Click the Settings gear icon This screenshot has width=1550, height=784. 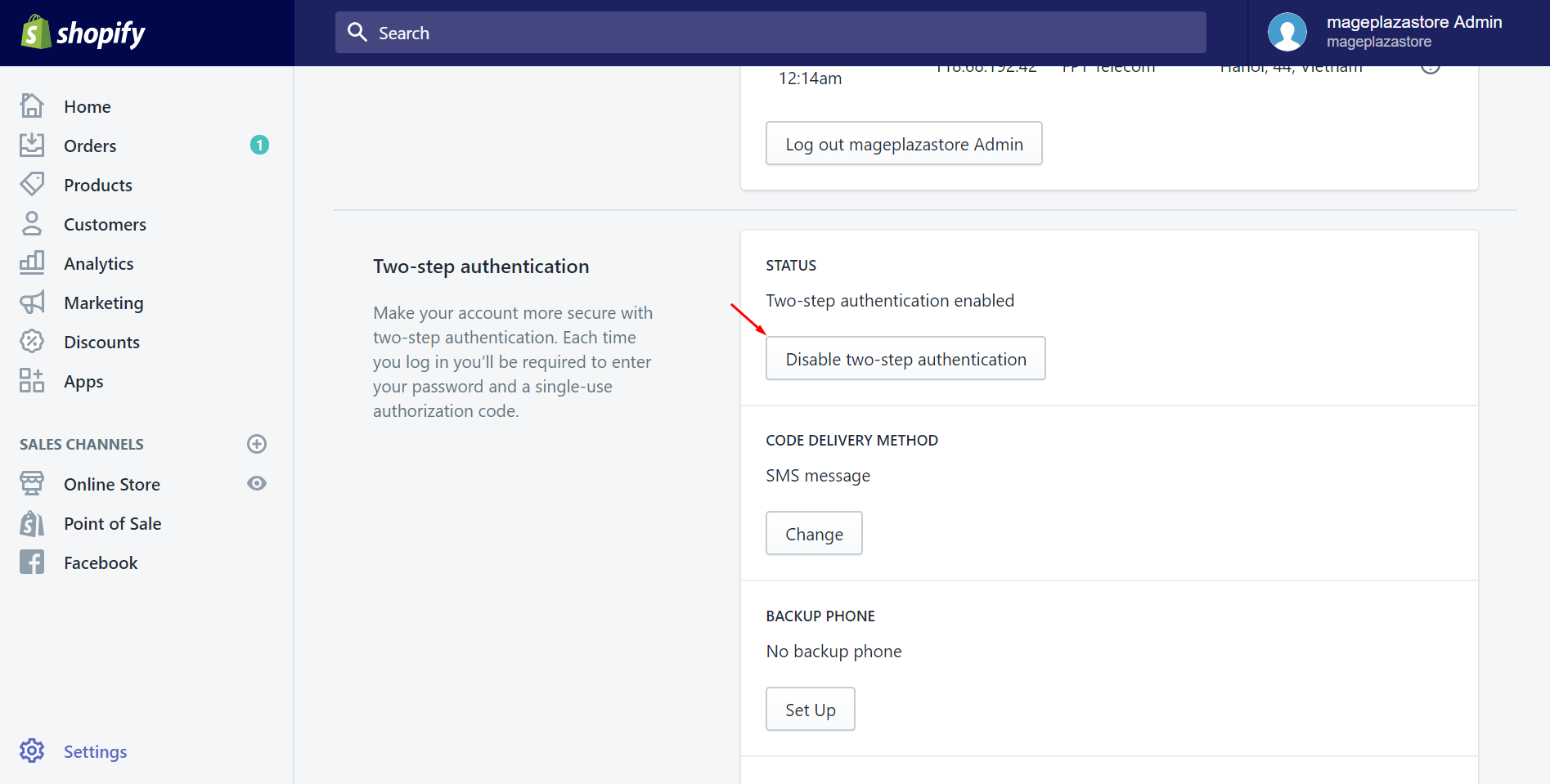(32, 750)
